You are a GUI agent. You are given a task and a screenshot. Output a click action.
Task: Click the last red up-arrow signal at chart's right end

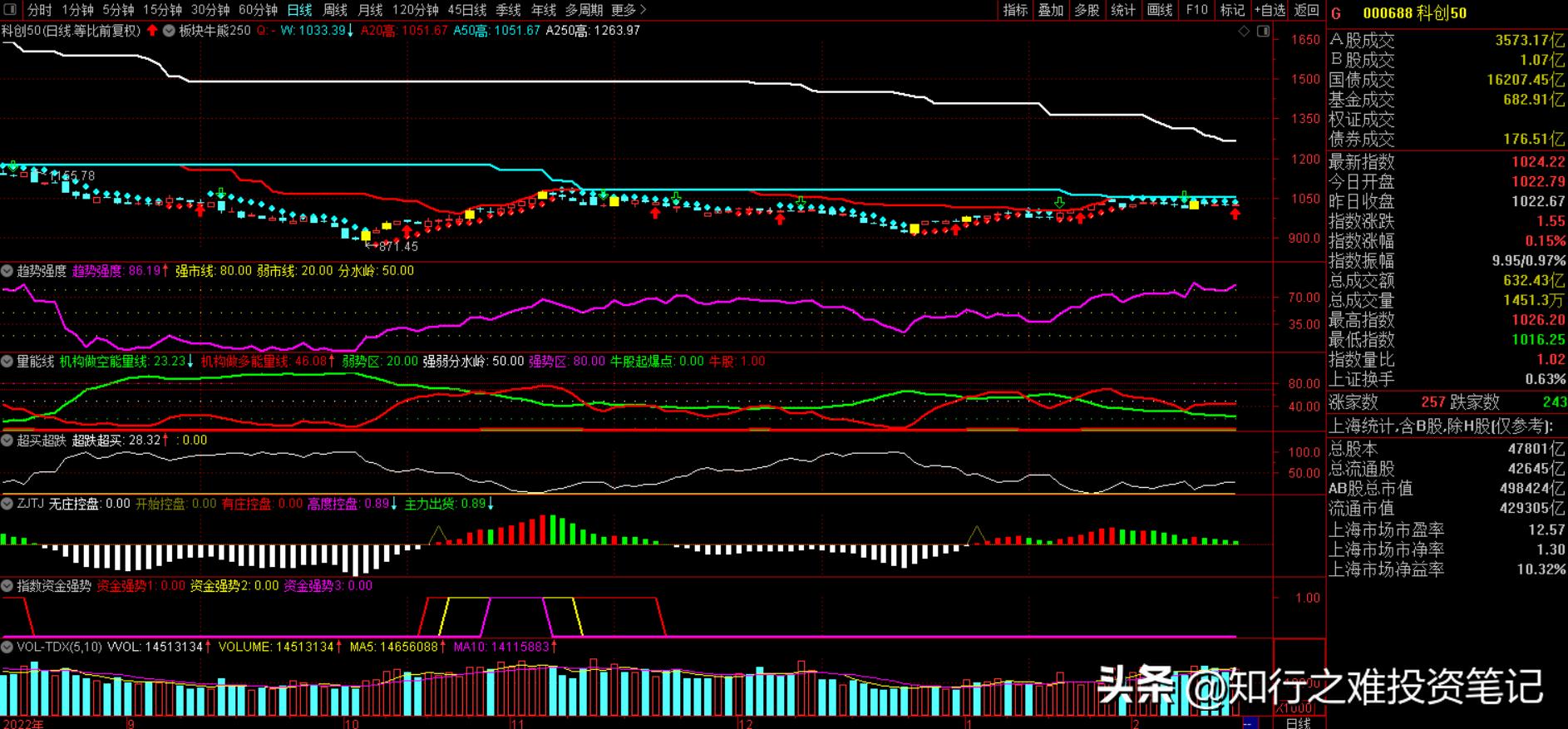(x=1235, y=214)
